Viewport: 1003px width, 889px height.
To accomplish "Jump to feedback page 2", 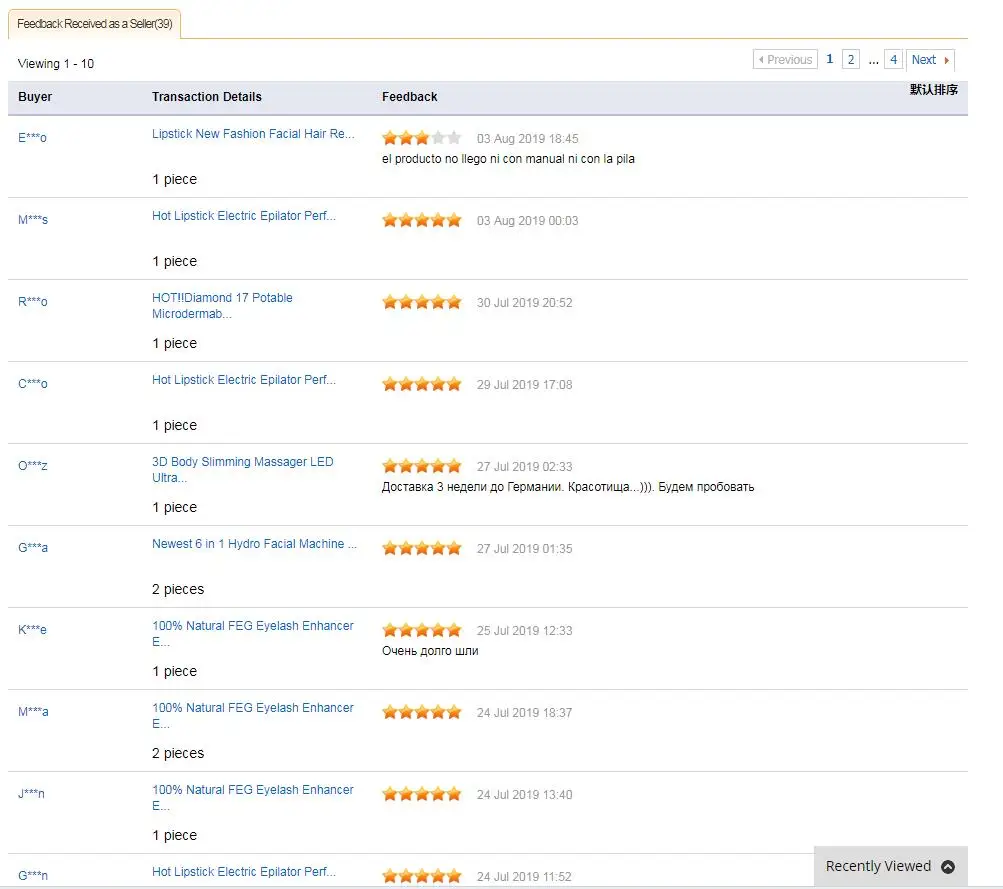I will click(x=851, y=59).
